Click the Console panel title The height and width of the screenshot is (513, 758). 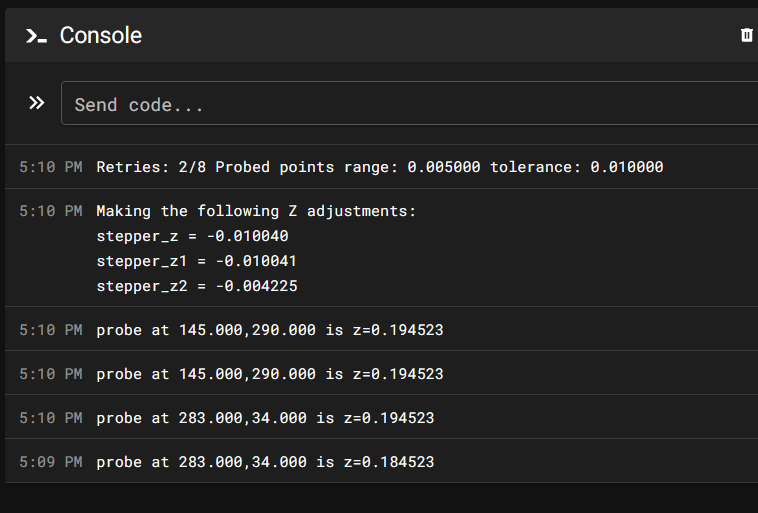click(101, 35)
